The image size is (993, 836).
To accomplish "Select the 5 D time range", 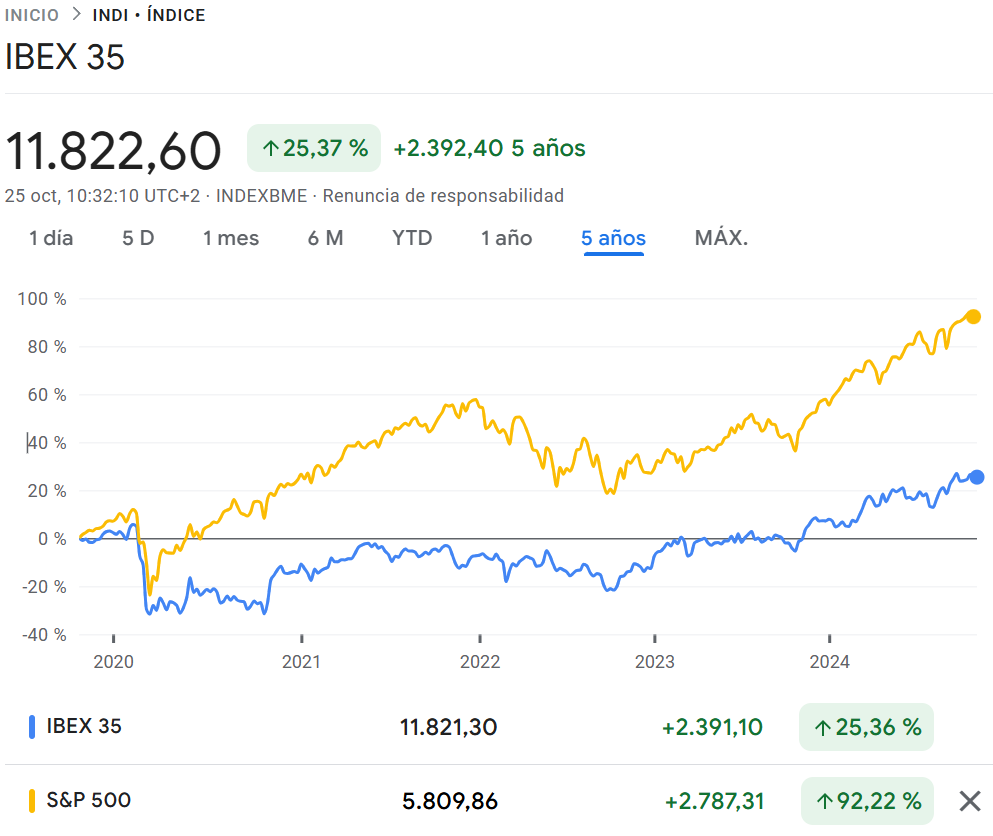I will click(138, 238).
